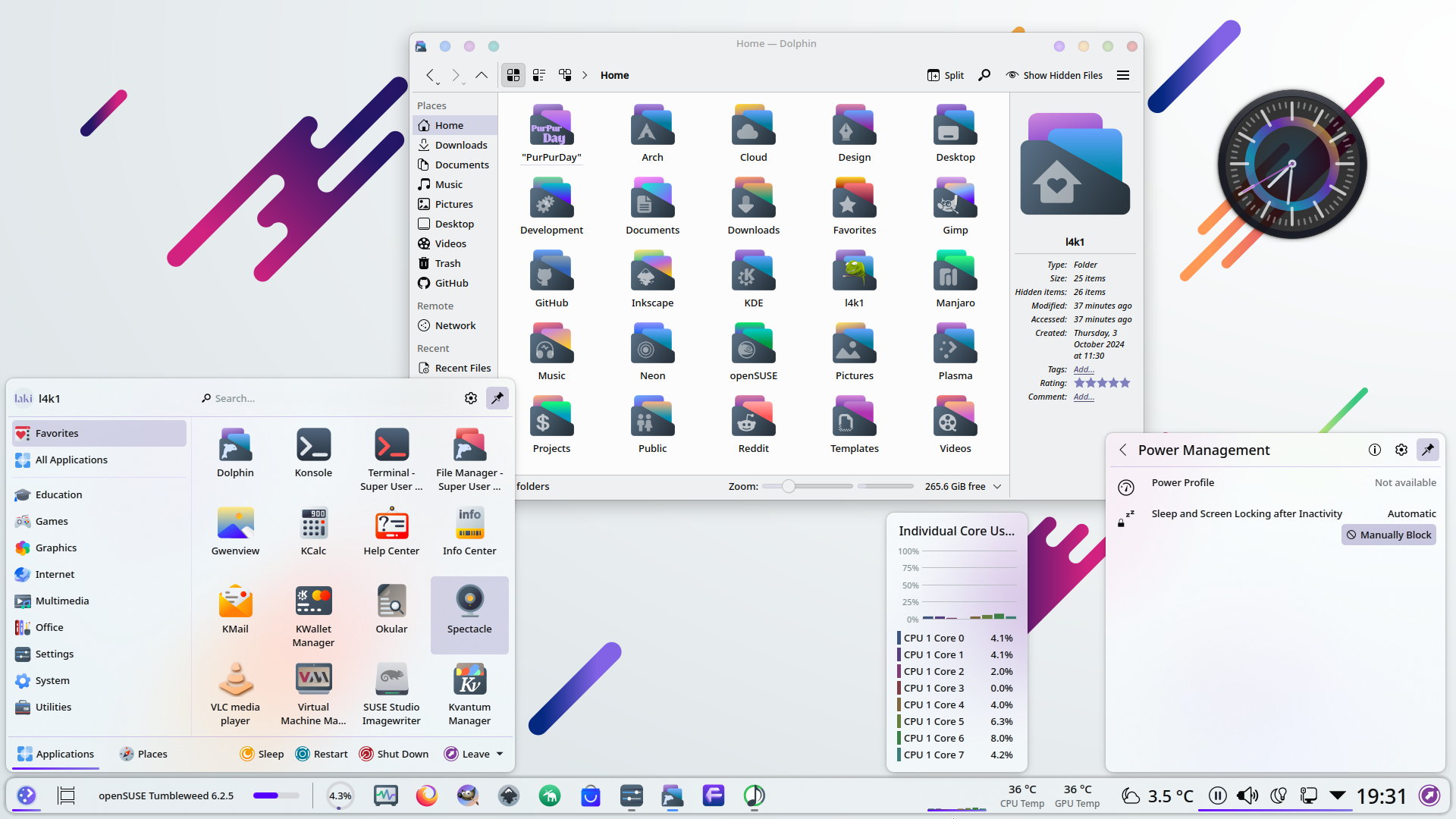
Task: Open Power Management info icon
Action: pyautogui.click(x=1375, y=450)
